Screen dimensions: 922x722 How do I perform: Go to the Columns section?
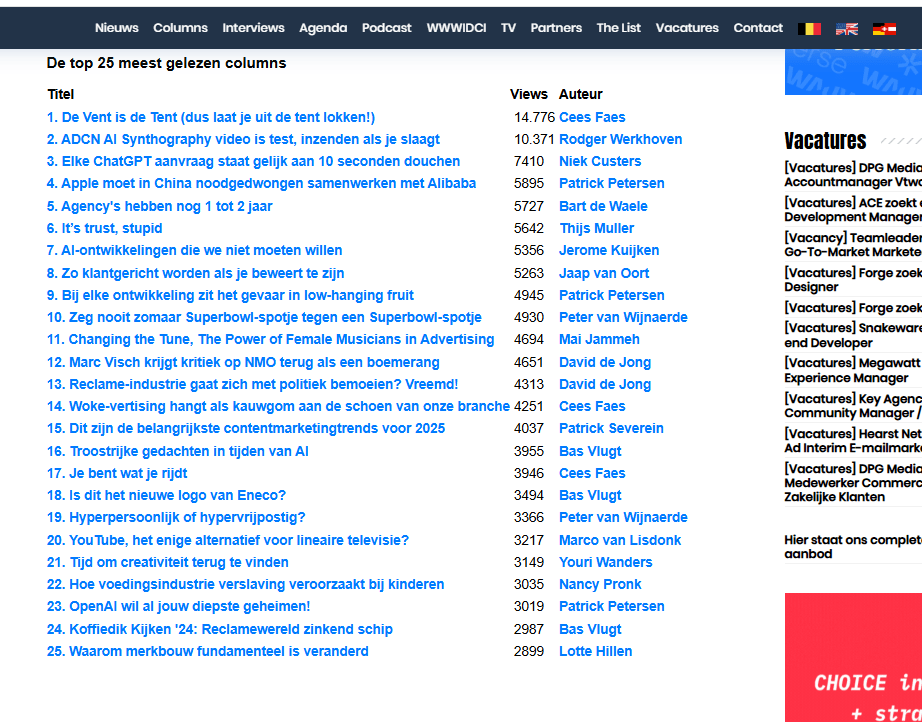click(180, 28)
